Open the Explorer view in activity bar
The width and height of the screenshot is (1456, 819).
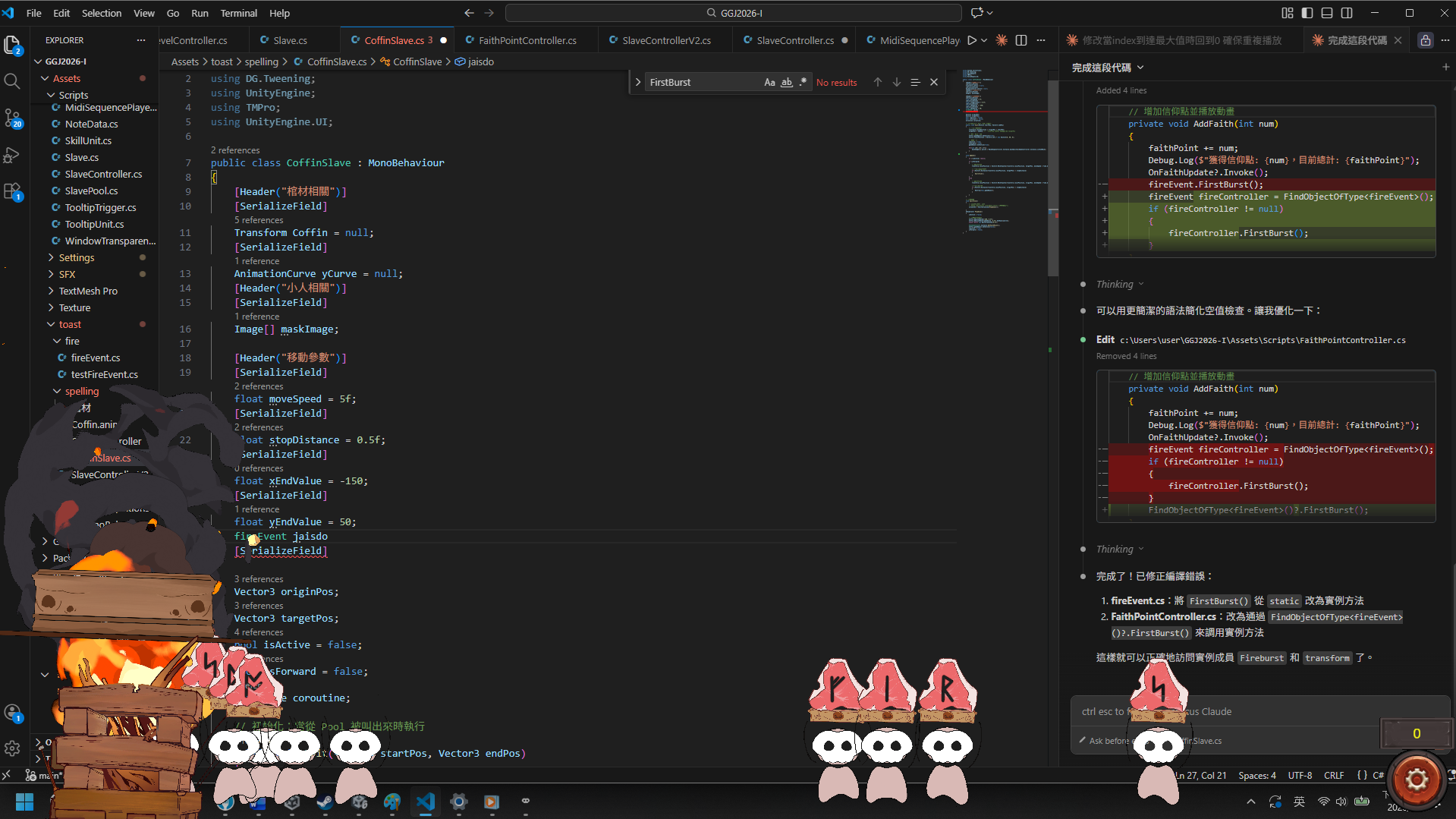tap(12, 46)
